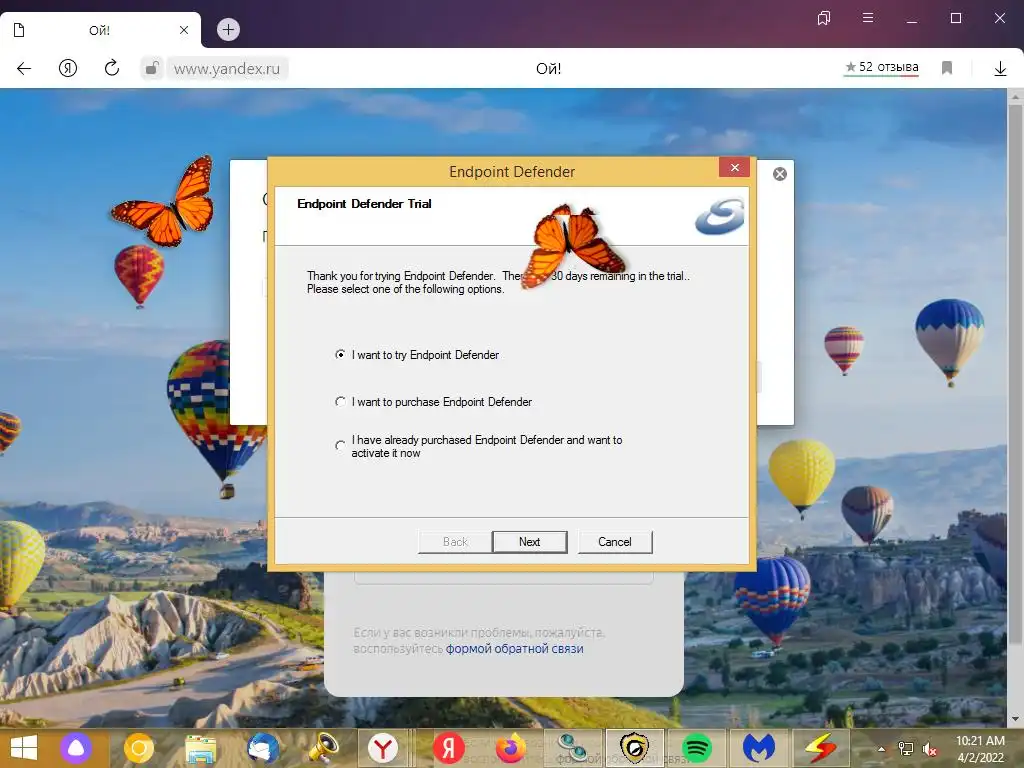Open Yandex Browser white Y taskbar icon

tap(383, 748)
